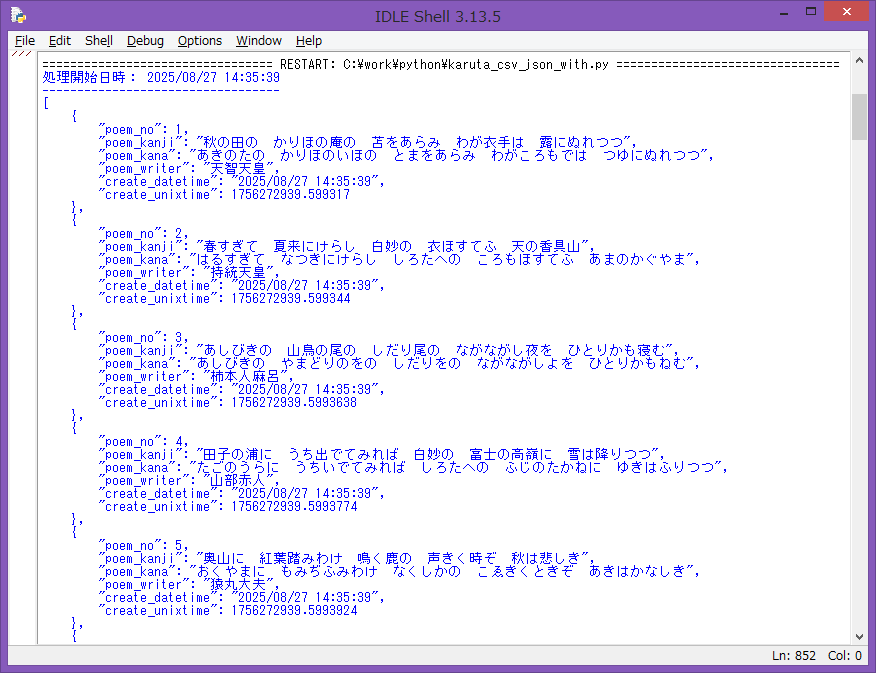
Task: Open the Help menu
Action: click(x=309, y=41)
